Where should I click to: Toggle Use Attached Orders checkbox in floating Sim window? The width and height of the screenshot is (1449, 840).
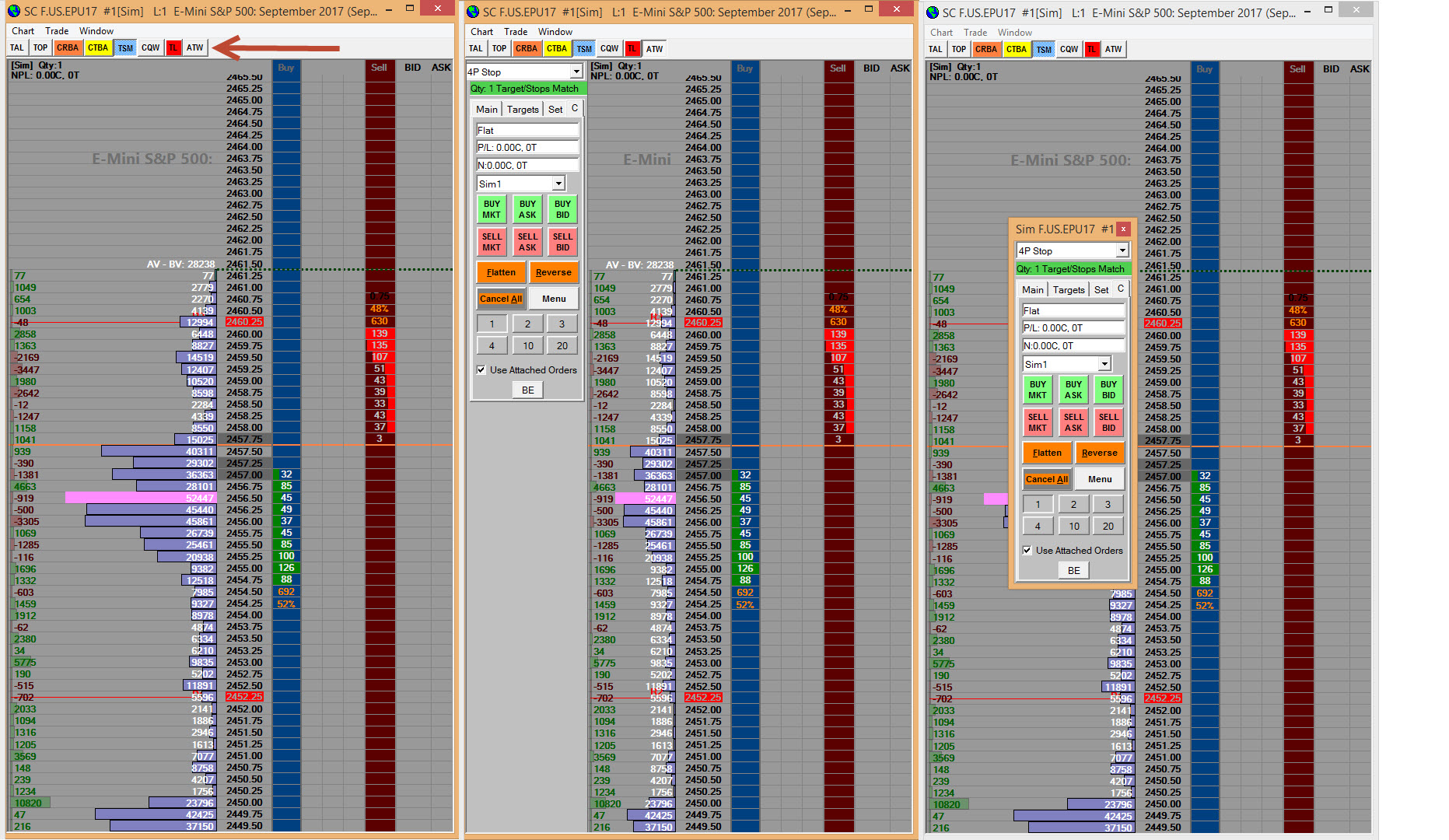1027,551
